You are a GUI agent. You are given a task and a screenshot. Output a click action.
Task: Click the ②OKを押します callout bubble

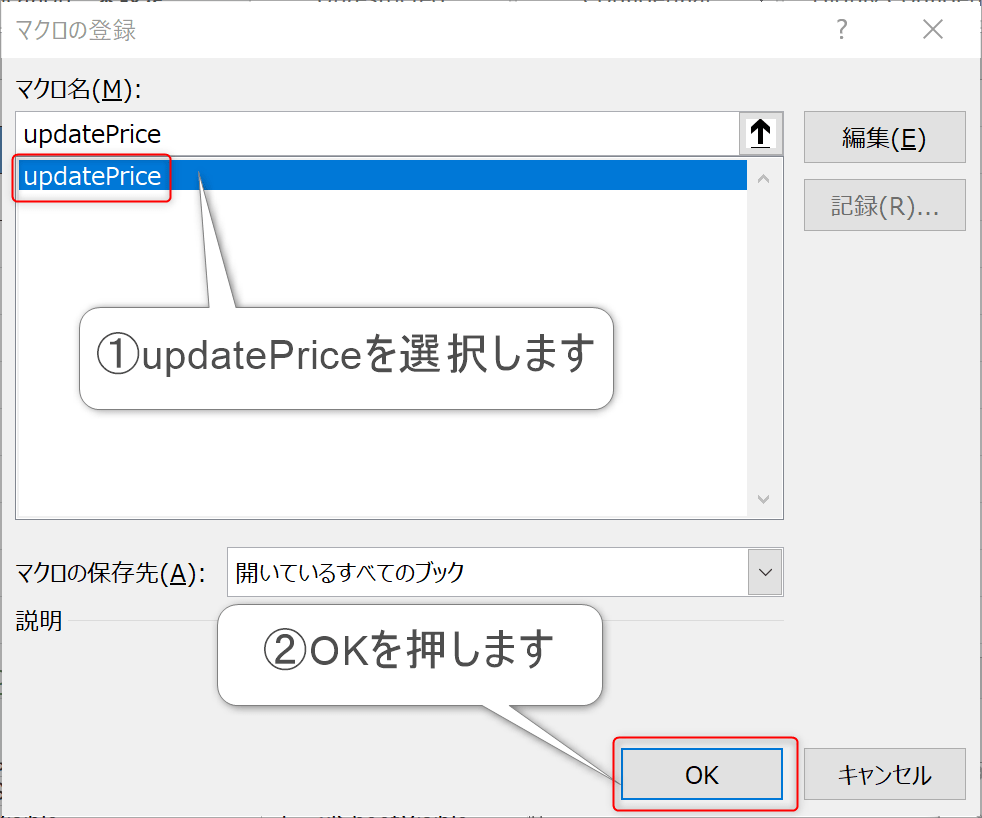coord(409,653)
